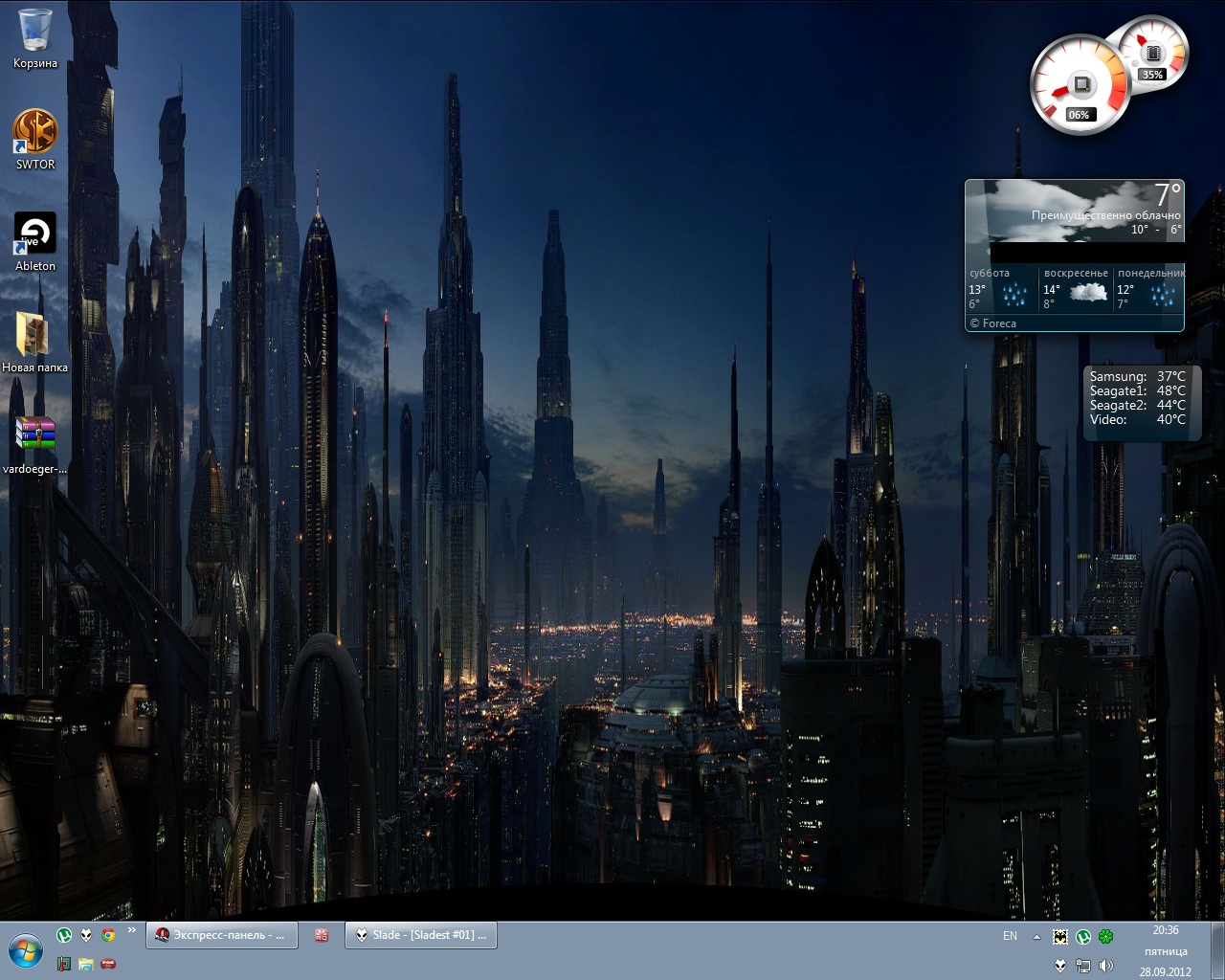This screenshot has width=1225, height=980.
Task: Click the воскресенье forecast in weather gadget
Action: point(1076,288)
